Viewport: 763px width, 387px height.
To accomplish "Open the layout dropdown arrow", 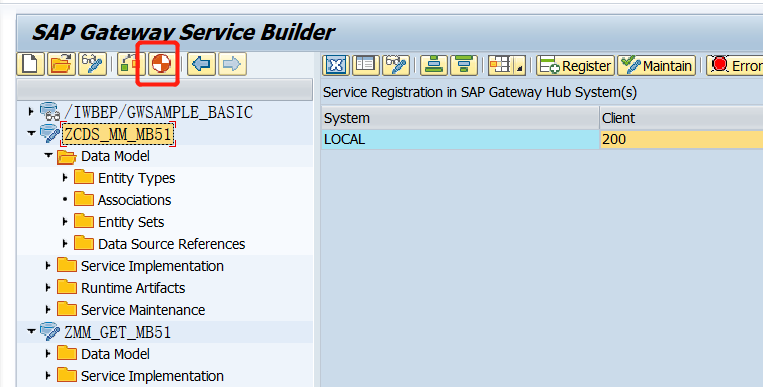I will click(519, 65).
